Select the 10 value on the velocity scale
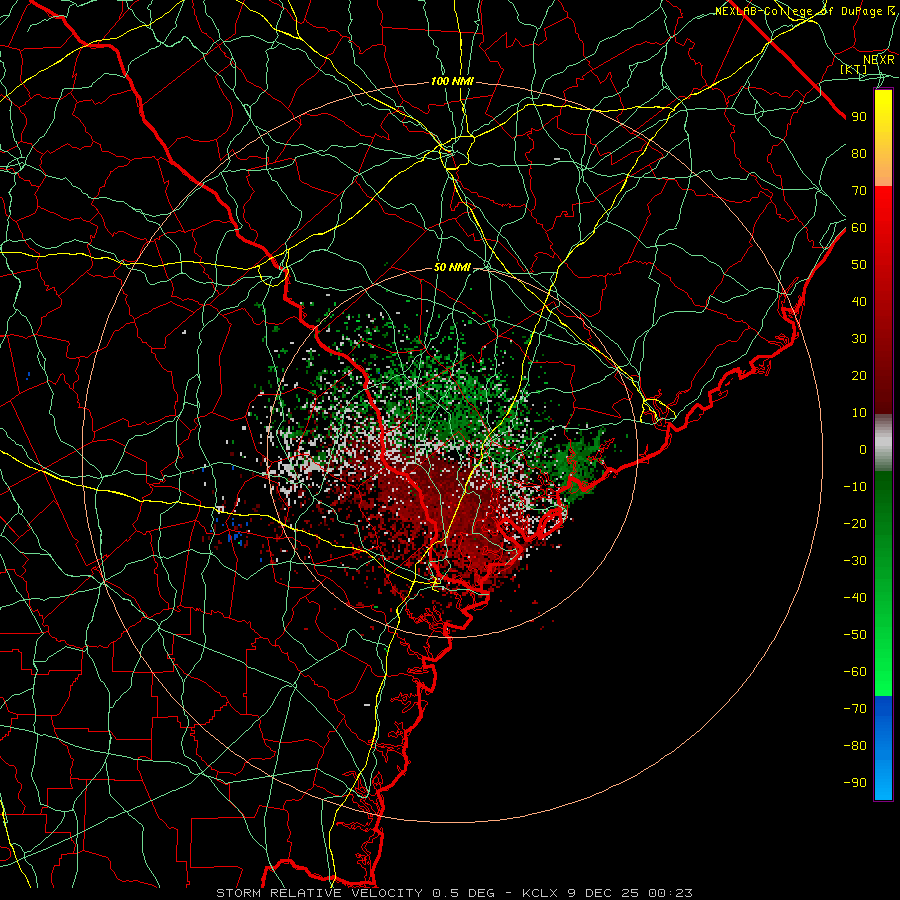Image resolution: width=900 pixels, height=900 pixels. tap(859, 413)
